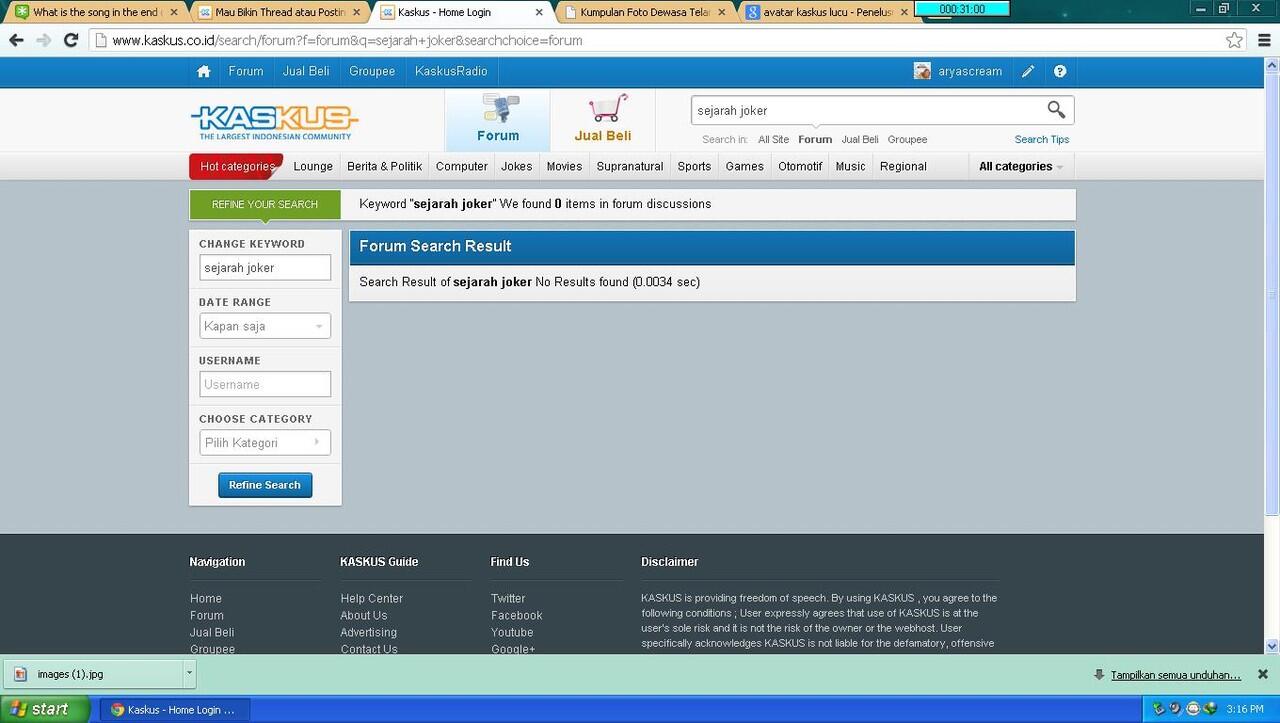Open Search Tips link
This screenshot has height=723, width=1280.
pyautogui.click(x=1042, y=140)
